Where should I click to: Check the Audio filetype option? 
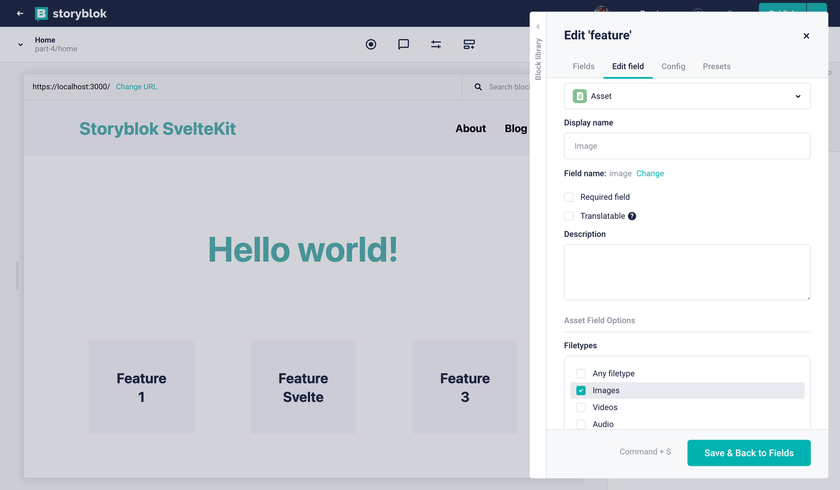581,424
